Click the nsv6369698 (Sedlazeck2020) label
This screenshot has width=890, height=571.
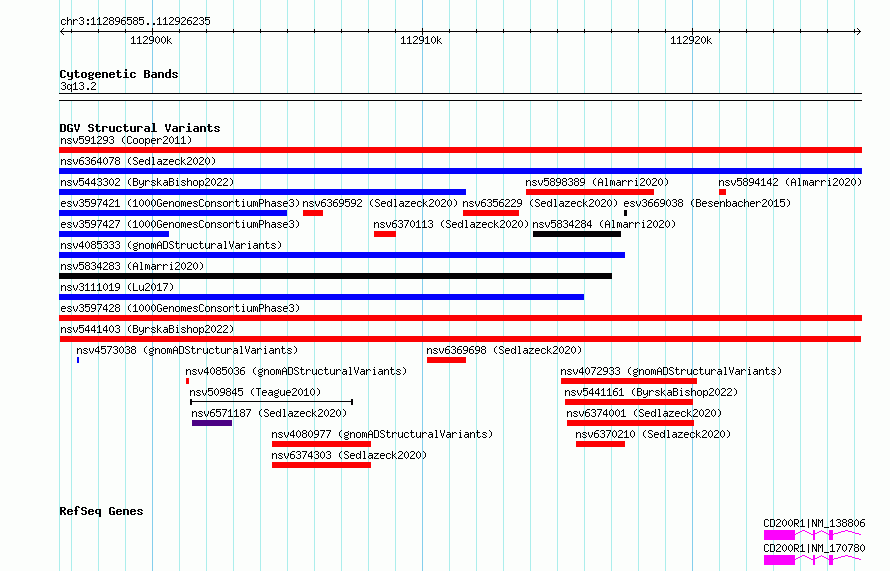505,350
